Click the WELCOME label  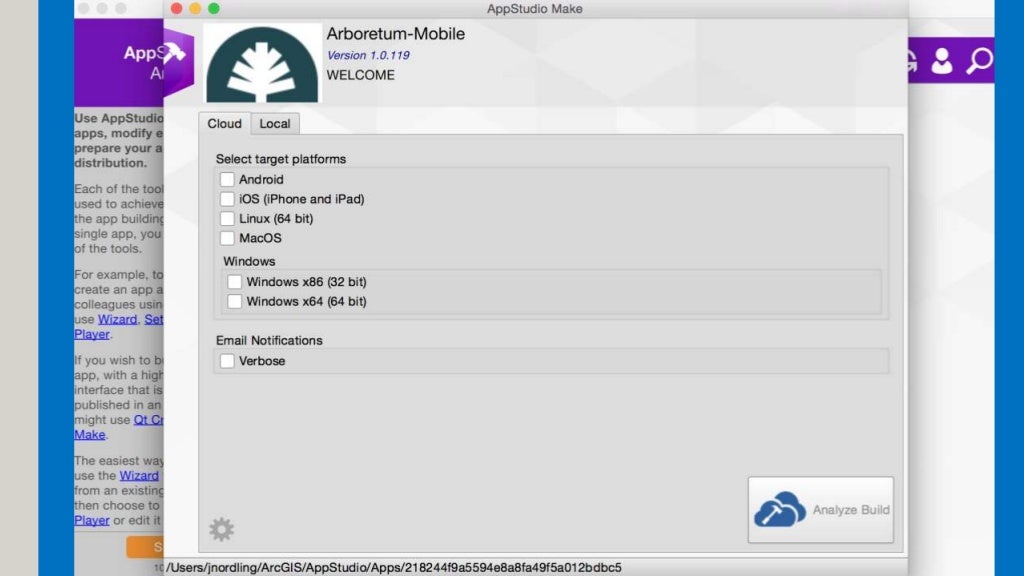[x=360, y=75]
